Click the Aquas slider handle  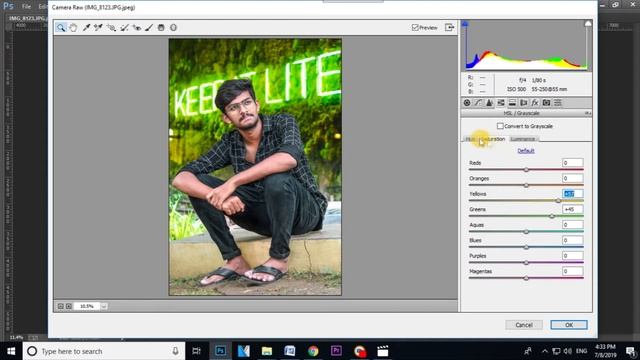coord(526,231)
